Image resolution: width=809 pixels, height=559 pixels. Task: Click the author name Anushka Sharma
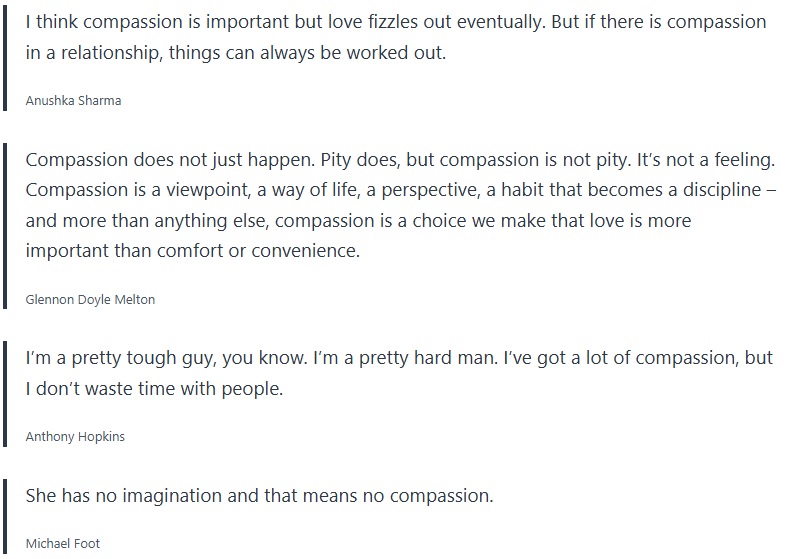pyautogui.click(x=73, y=100)
